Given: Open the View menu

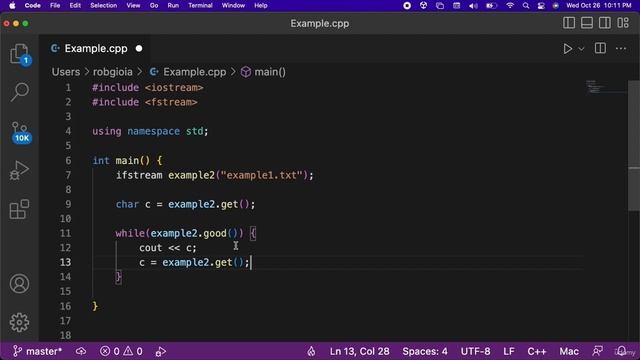Looking at the screenshot, I should [x=133, y=5].
